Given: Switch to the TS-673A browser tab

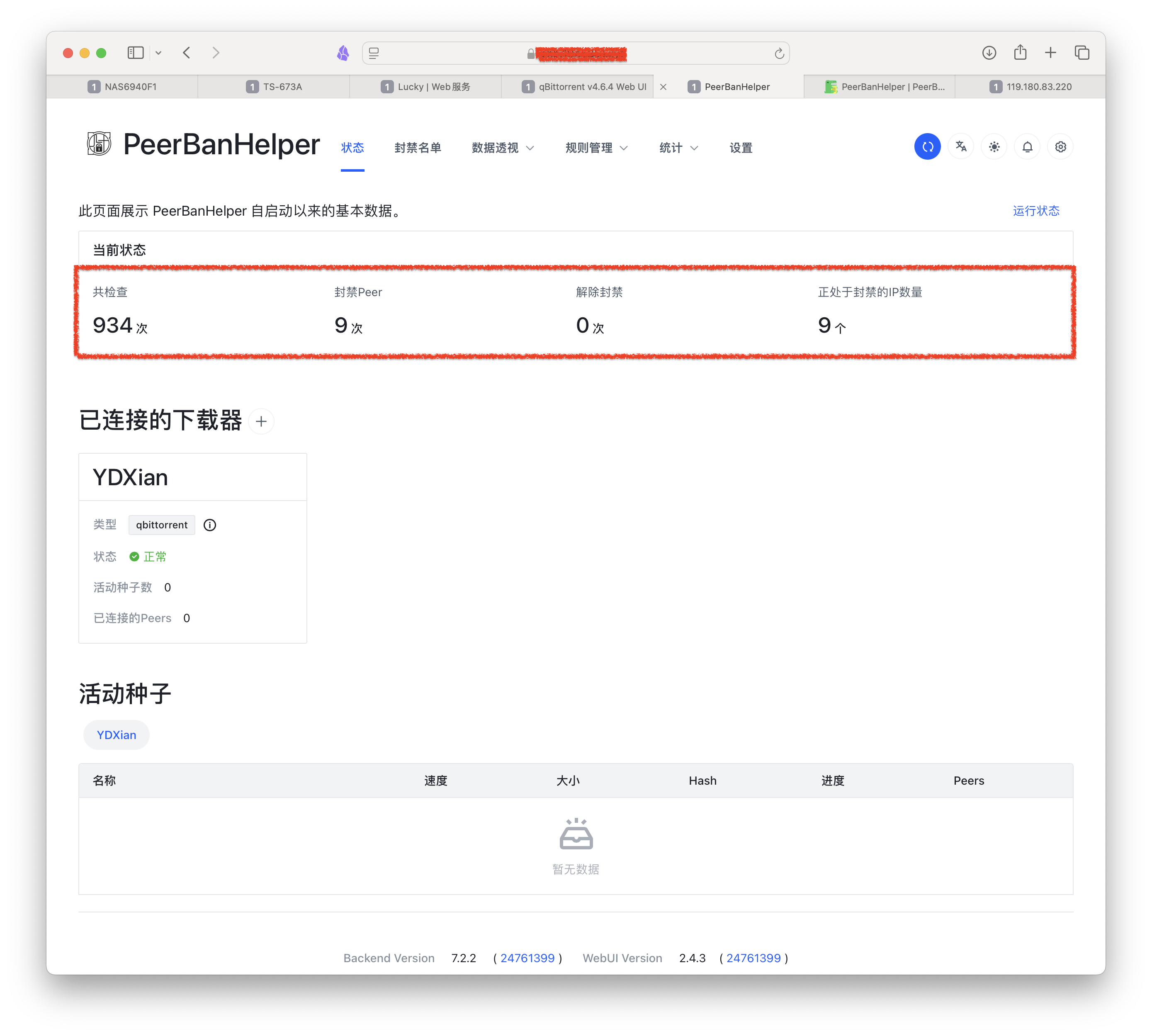Looking at the screenshot, I should coord(274,87).
